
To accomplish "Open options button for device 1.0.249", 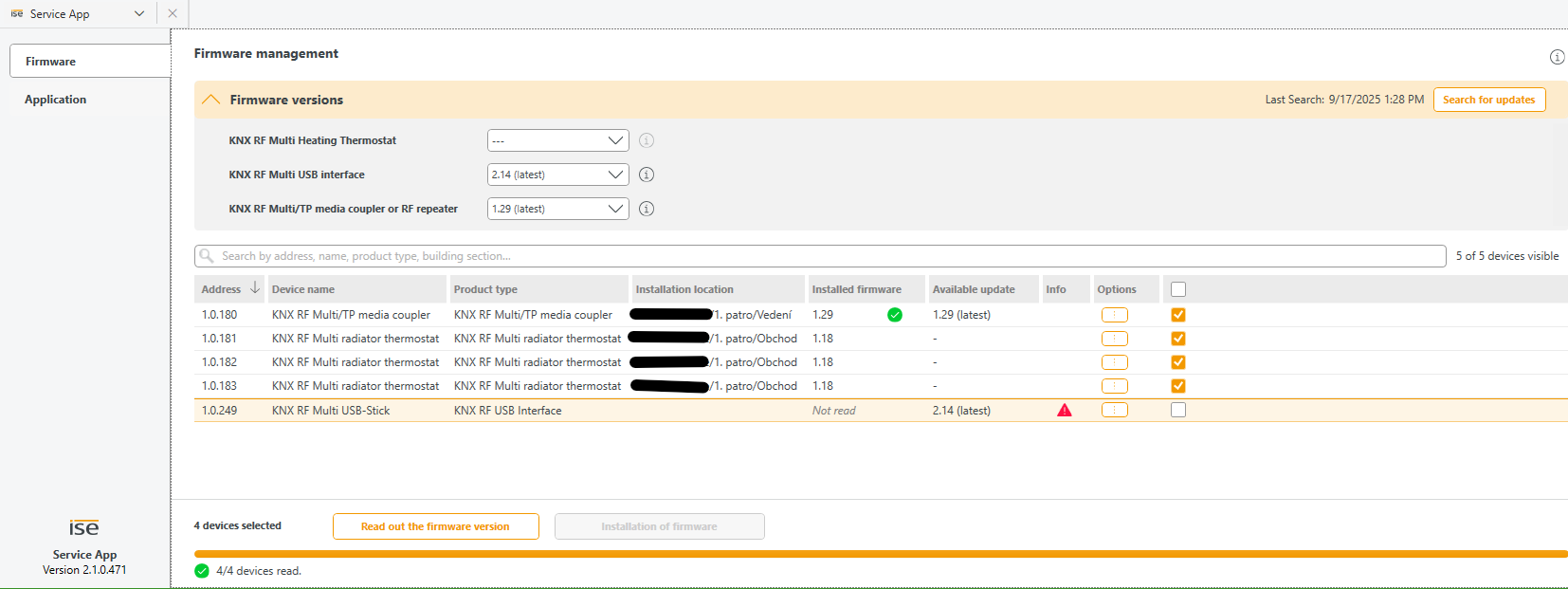I will [1114, 410].
